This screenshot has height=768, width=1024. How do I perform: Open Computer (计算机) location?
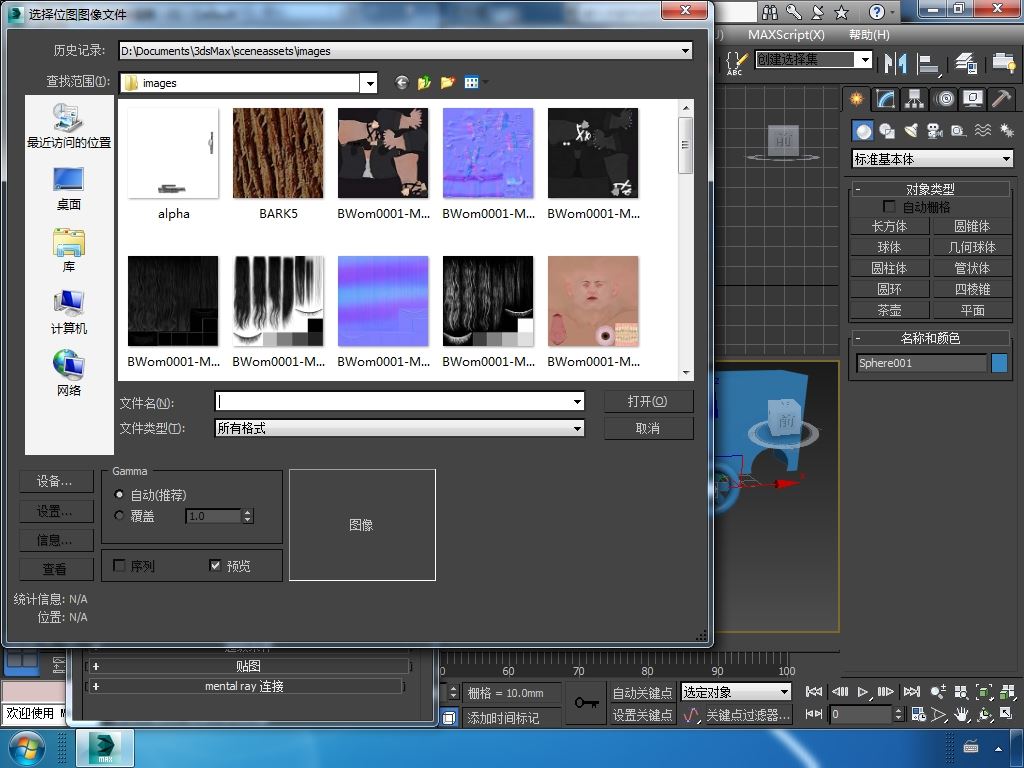click(69, 313)
